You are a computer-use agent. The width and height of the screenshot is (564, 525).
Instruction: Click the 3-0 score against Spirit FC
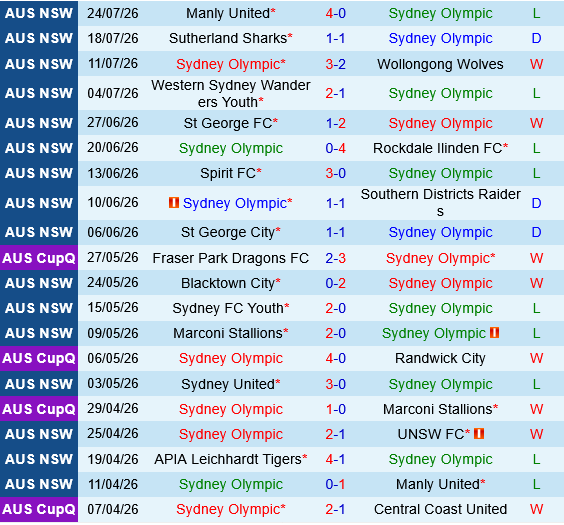(336, 173)
